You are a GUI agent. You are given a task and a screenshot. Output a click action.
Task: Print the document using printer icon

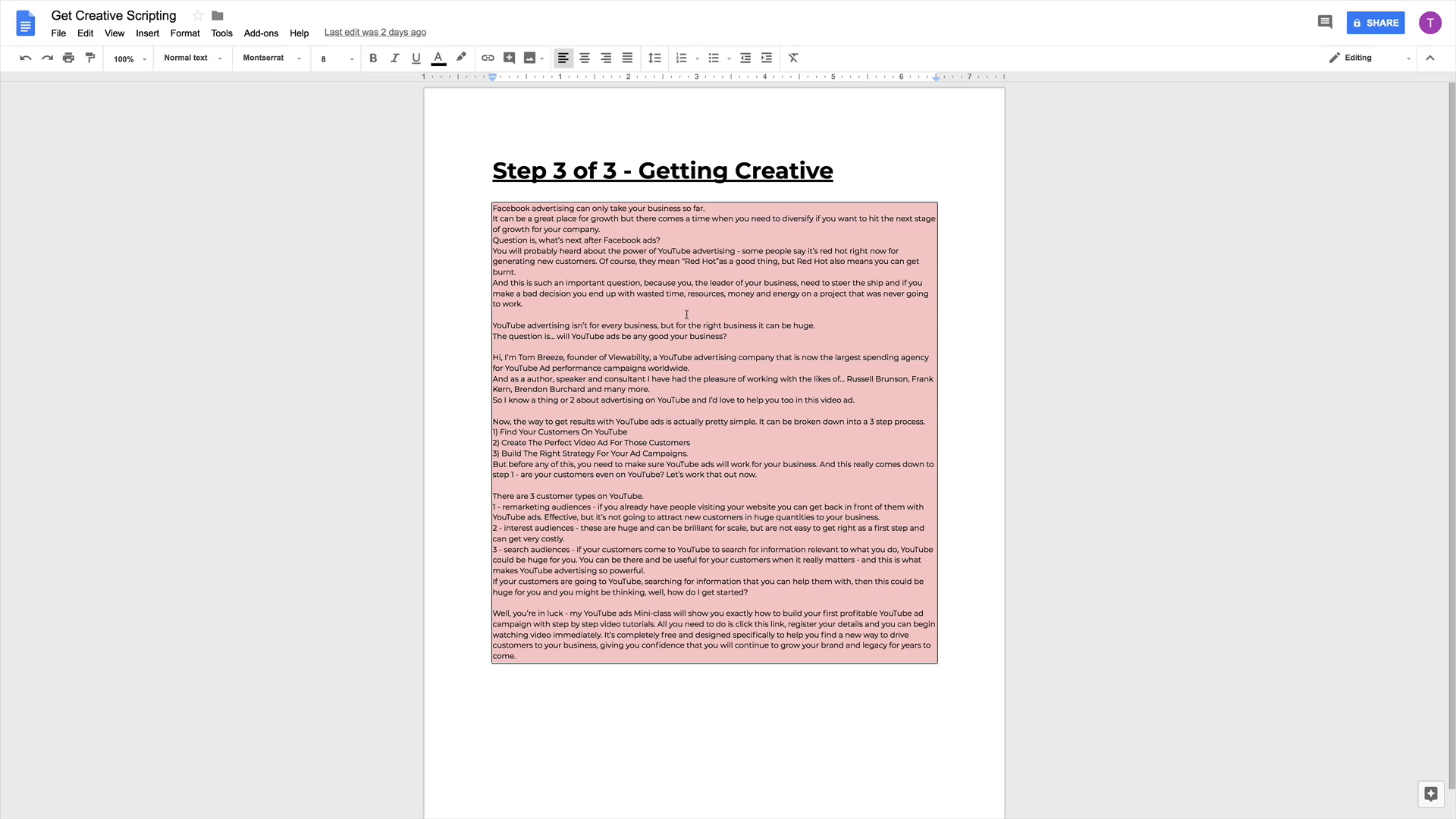68,58
